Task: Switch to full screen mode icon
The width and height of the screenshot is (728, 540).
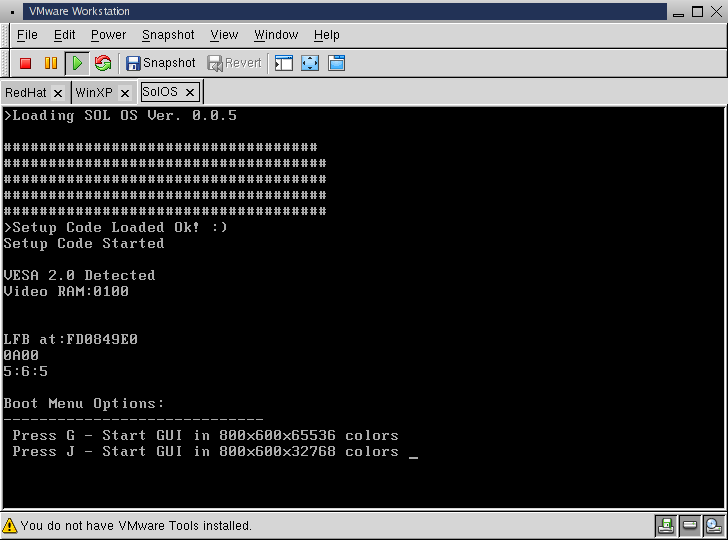Action: [x=310, y=63]
